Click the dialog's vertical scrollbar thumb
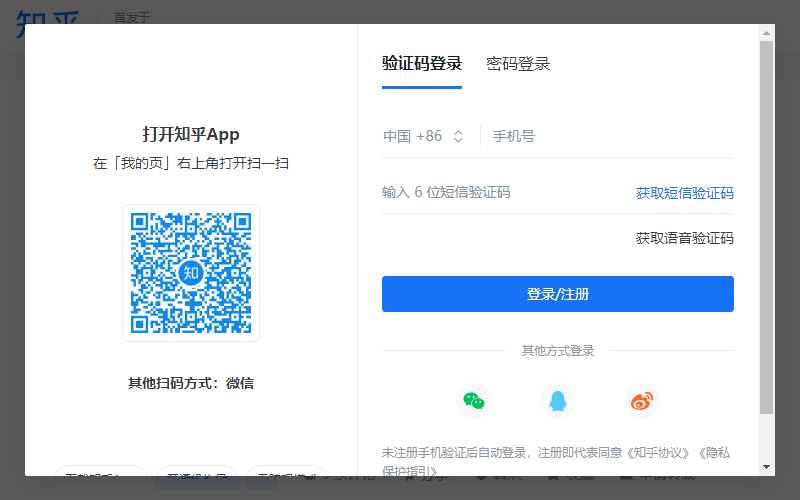This screenshot has height=500, width=800. click(766, 228)
